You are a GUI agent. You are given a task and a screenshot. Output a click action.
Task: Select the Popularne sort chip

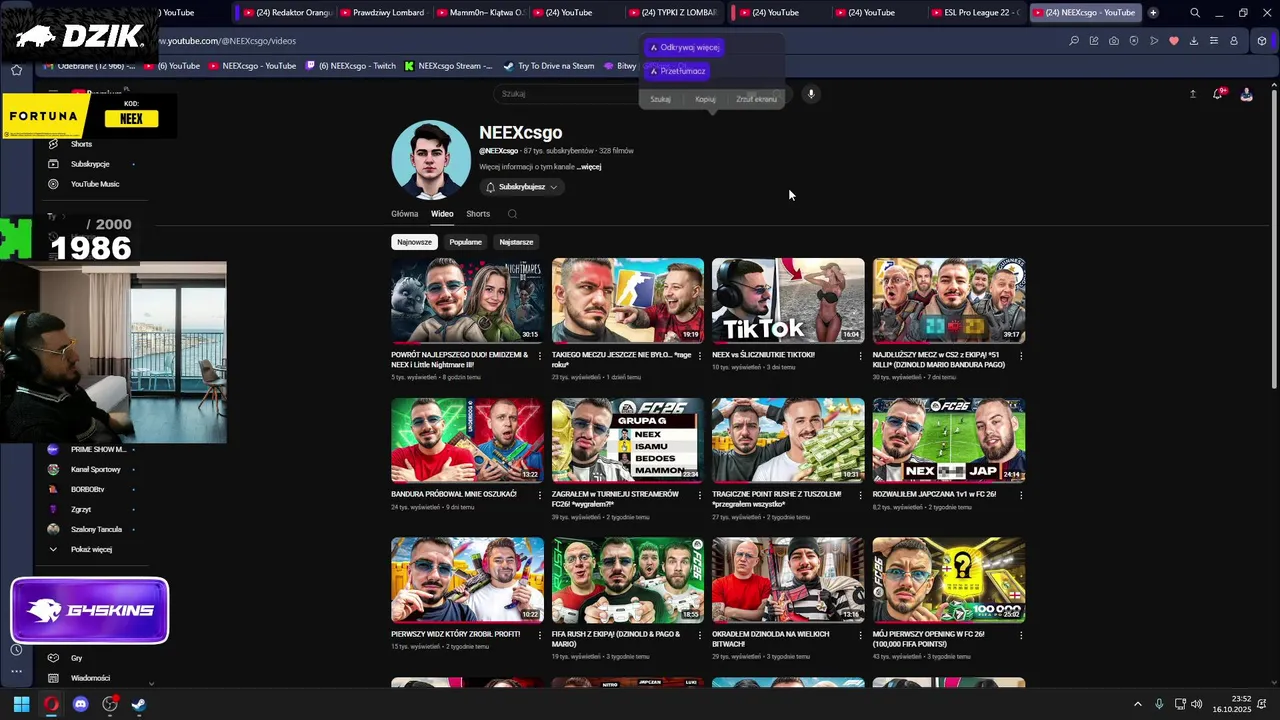coord(465,242)
